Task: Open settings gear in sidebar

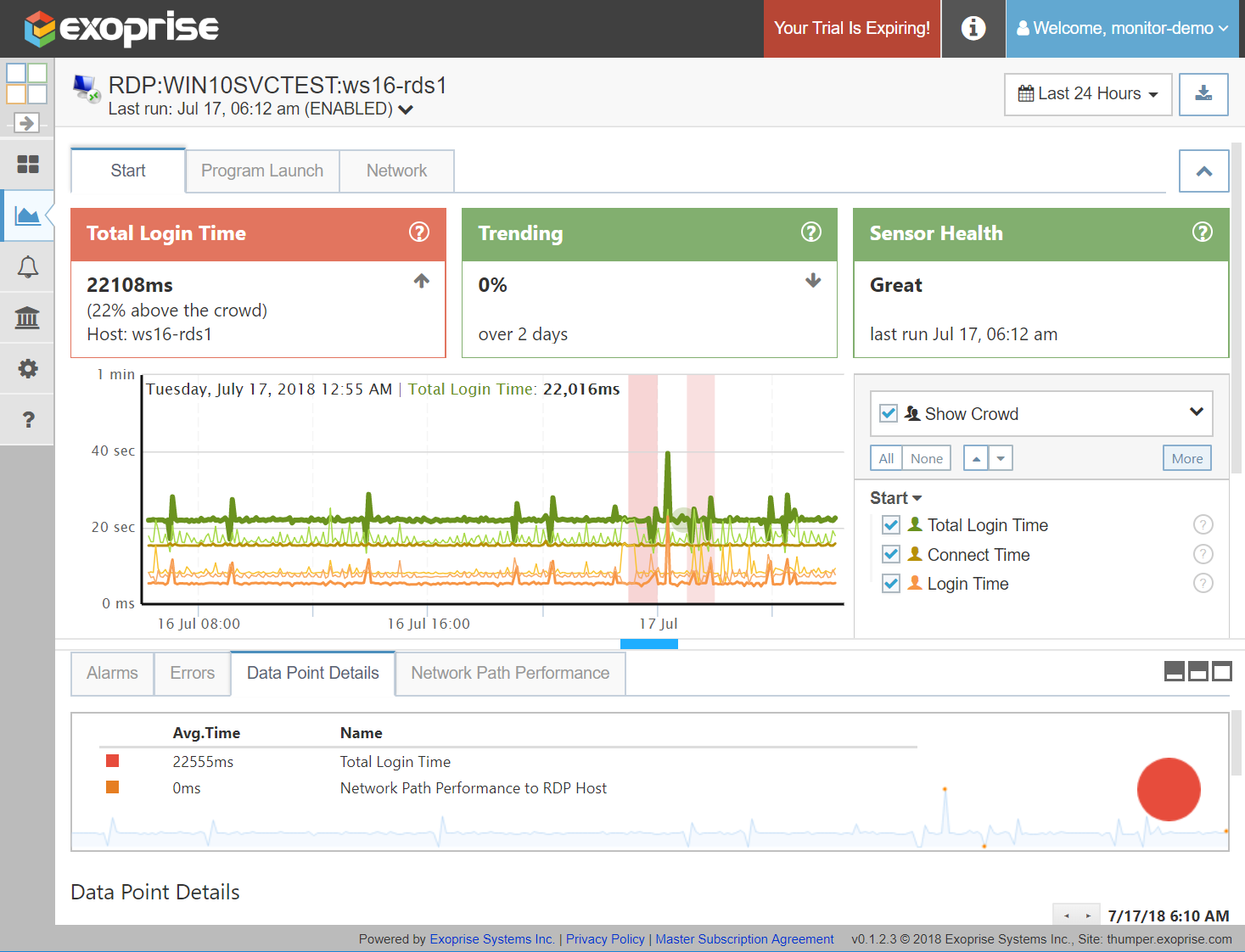Action: pos(27,368)
